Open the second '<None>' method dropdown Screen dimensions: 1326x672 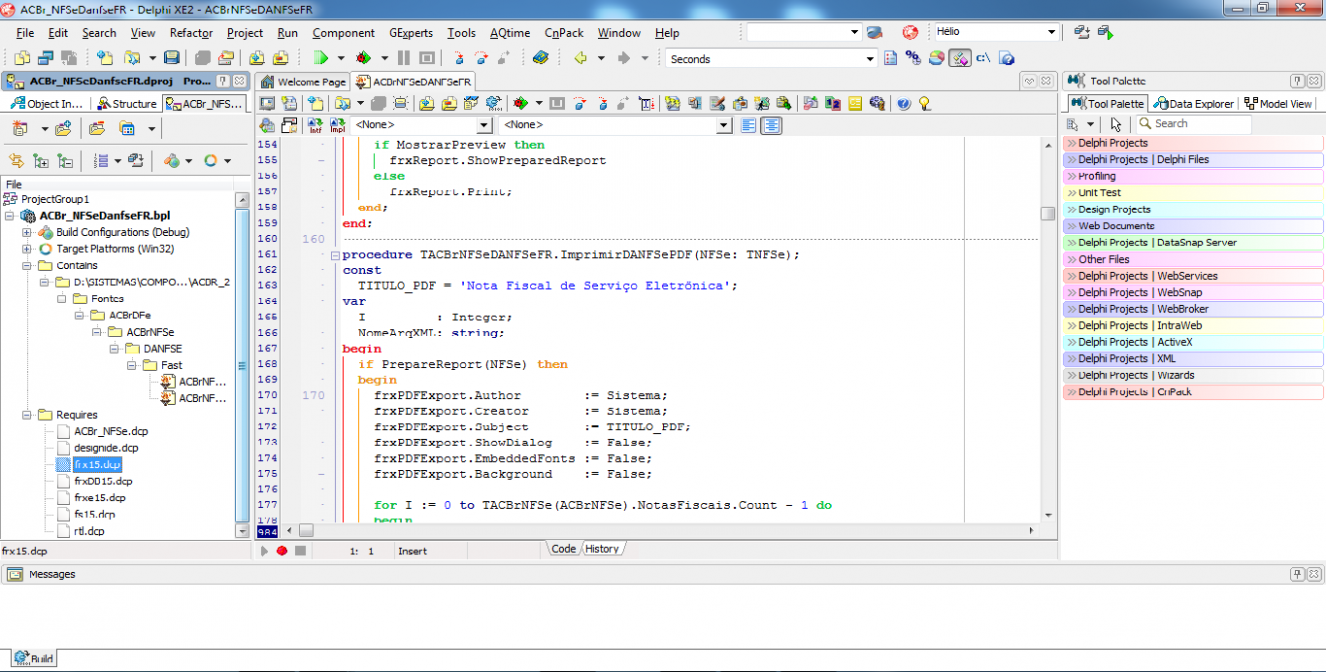[x=725, y=125]
